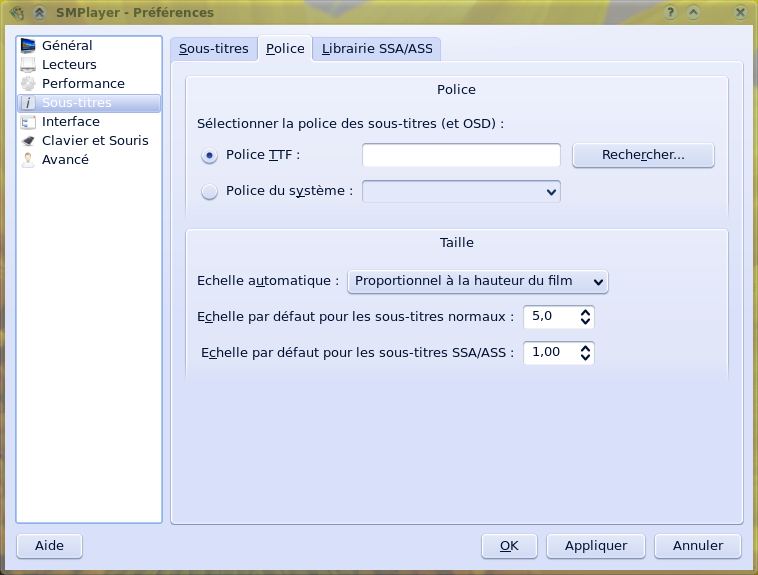Click the Annuler button

point(697,546)
